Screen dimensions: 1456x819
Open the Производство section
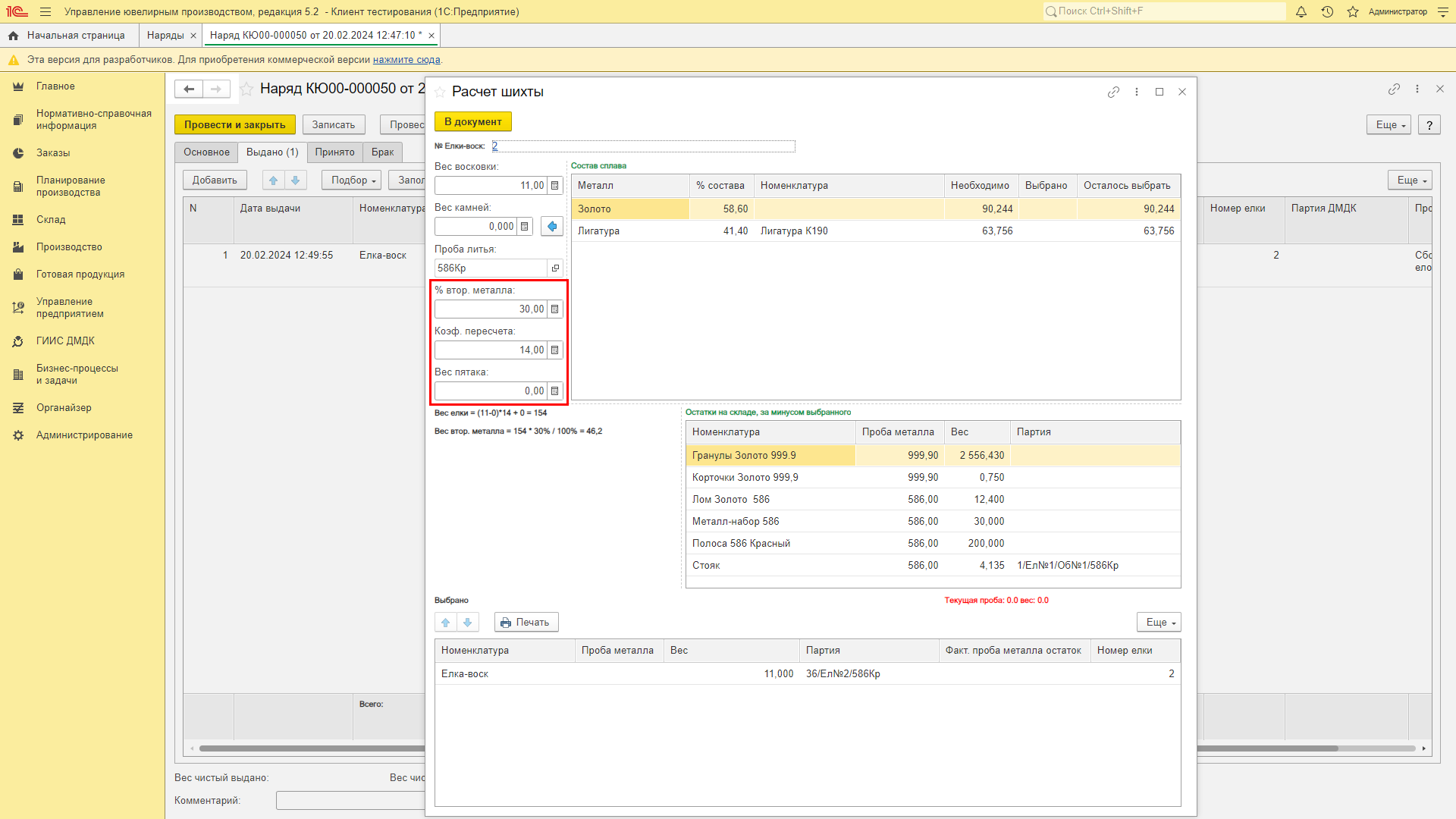[69, 247]
